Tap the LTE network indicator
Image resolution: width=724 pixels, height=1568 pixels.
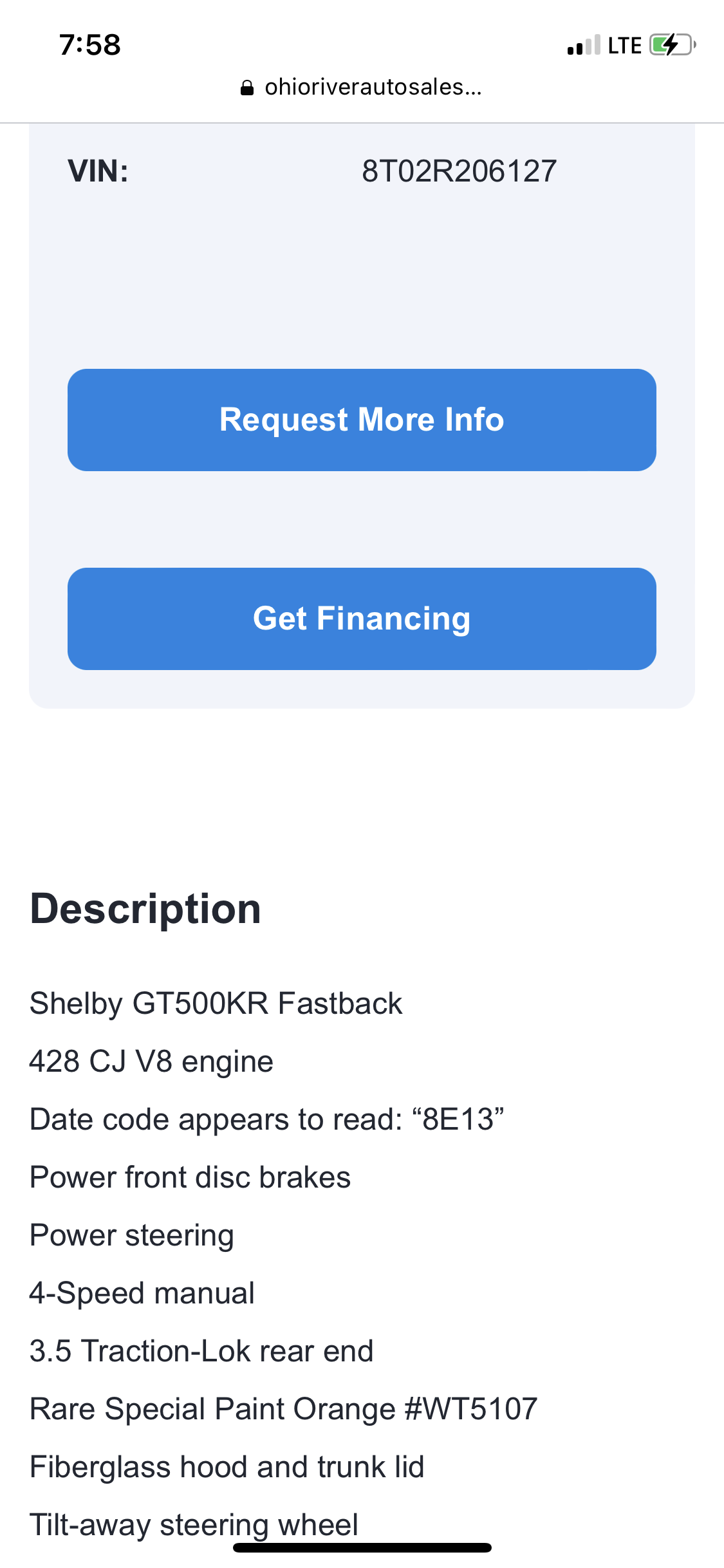[624, 46]
